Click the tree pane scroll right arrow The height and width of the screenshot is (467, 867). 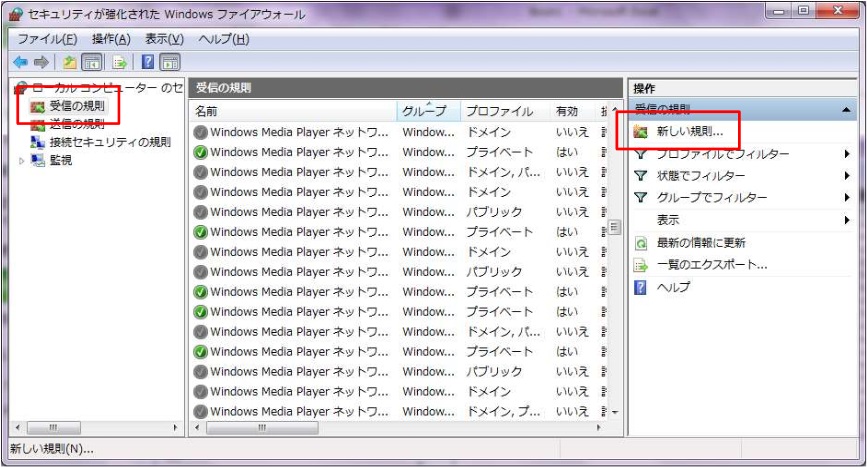(175, 428)
